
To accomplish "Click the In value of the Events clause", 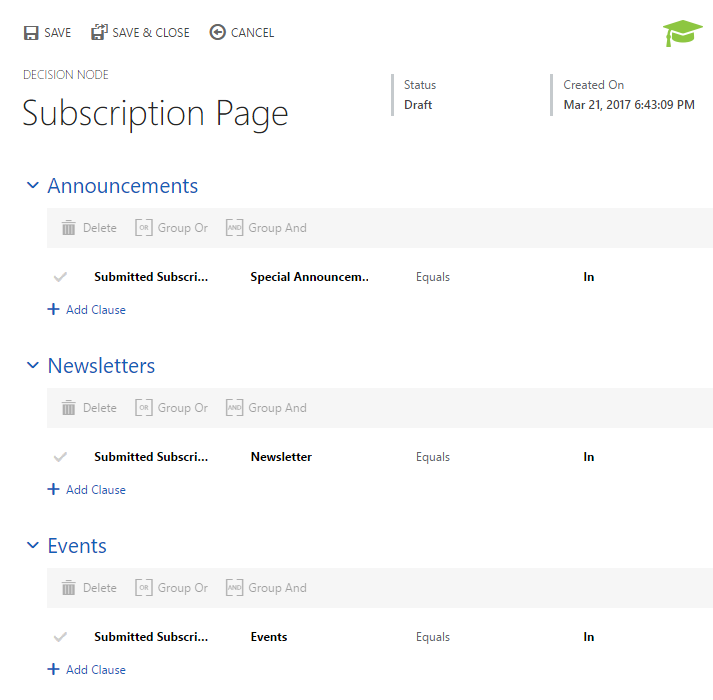I will 589,637.
